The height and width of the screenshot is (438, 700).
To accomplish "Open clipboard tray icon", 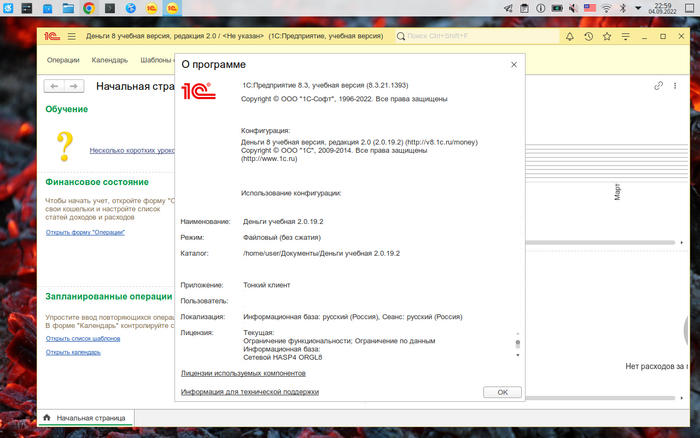I will click(525, 8).
